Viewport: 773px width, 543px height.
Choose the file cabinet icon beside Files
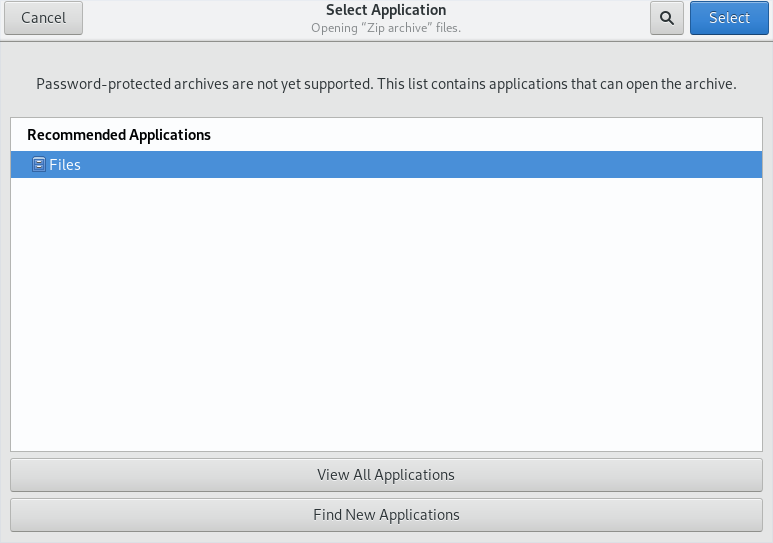tap(38, 164)
